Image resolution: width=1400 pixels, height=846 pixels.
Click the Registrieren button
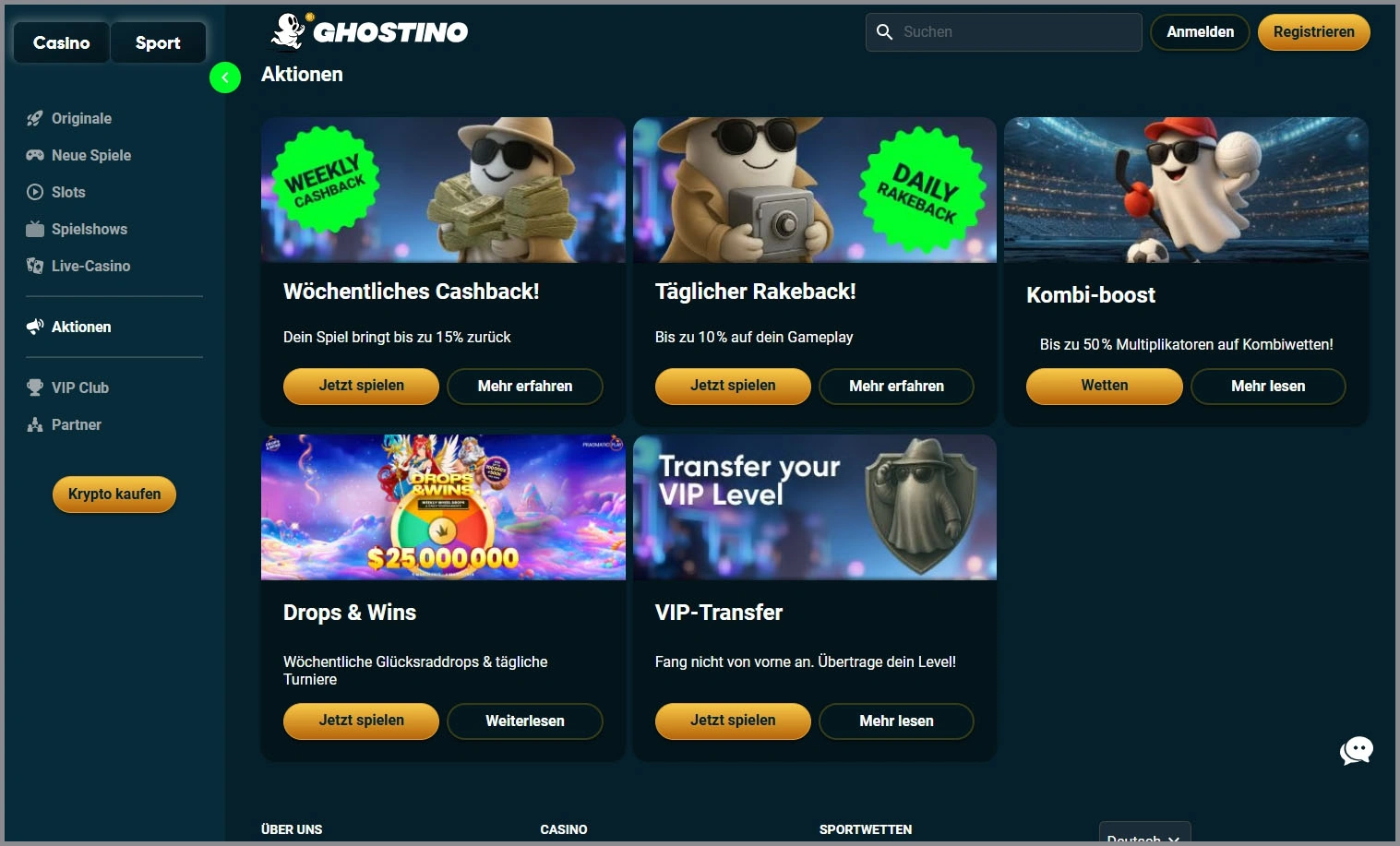tap(1314, 32)
